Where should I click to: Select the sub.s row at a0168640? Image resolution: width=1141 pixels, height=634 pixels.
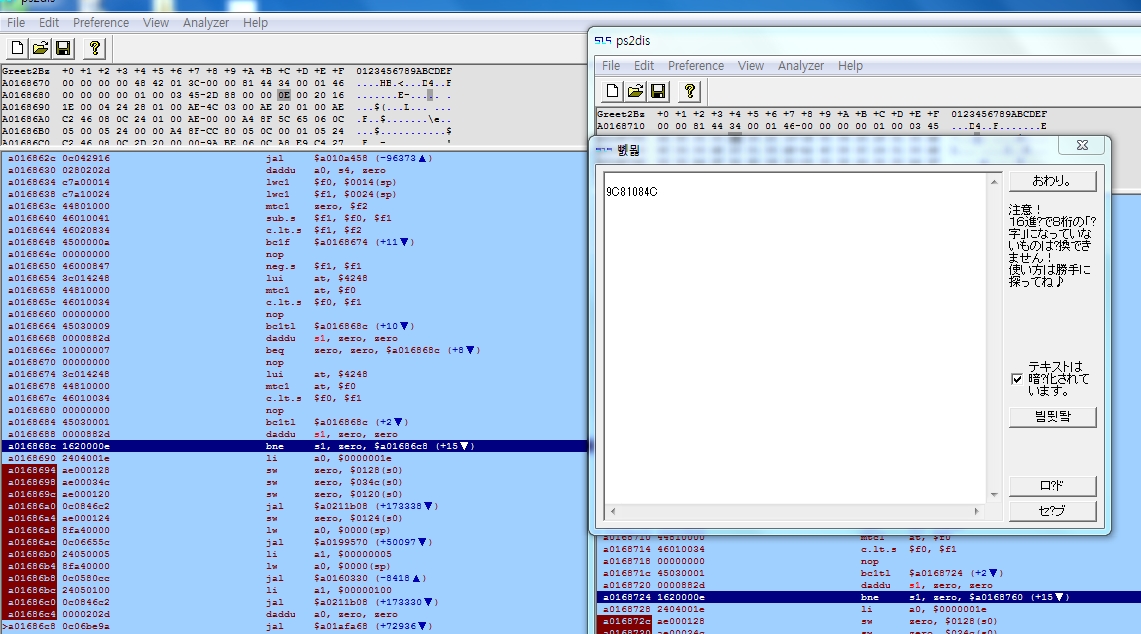pos(294,218)
